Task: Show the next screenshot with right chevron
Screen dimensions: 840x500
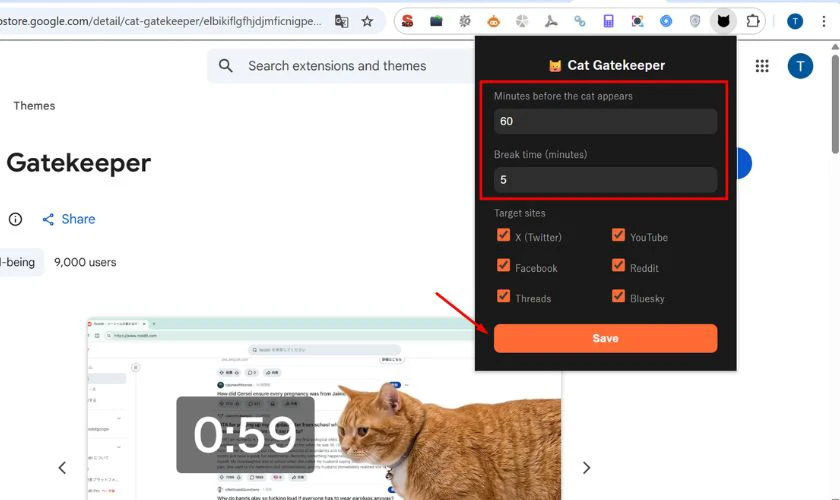Action: coord(587,468)
